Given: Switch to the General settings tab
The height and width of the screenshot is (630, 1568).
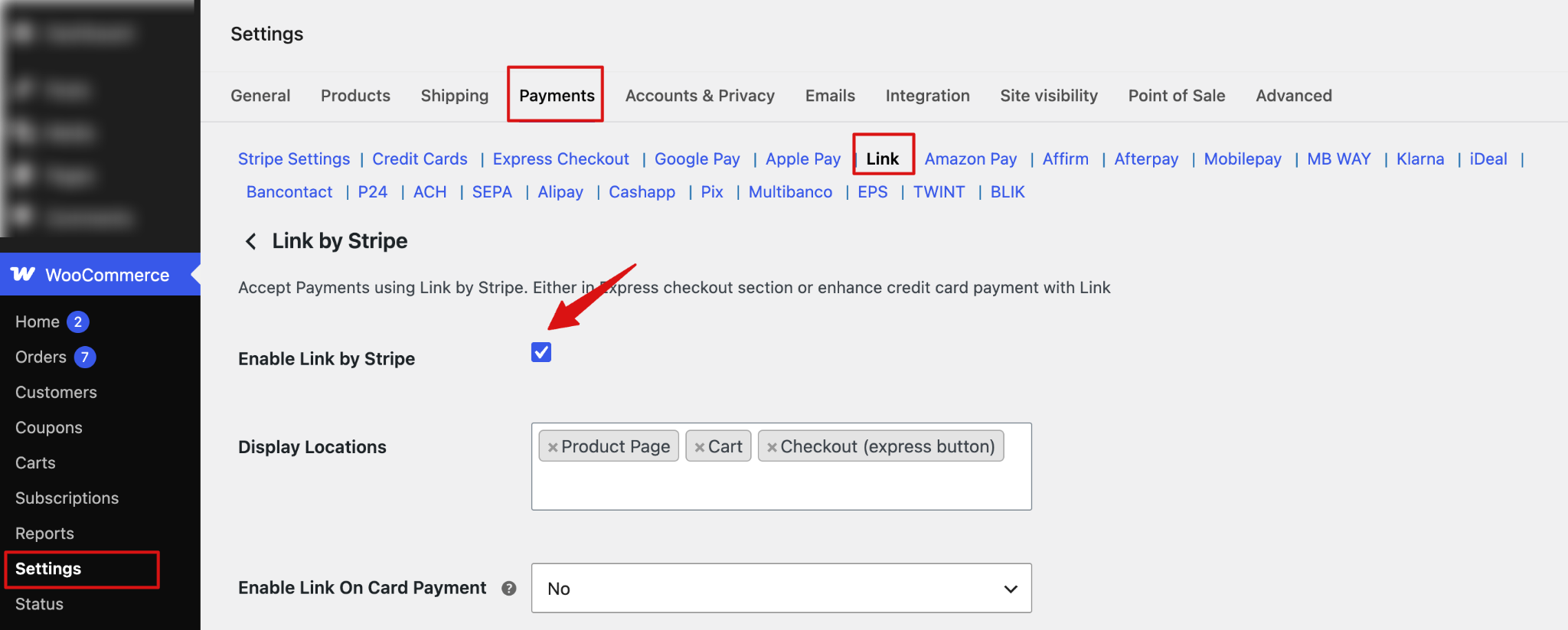Looking at the screenshot, I should click(x=260, y=96).
